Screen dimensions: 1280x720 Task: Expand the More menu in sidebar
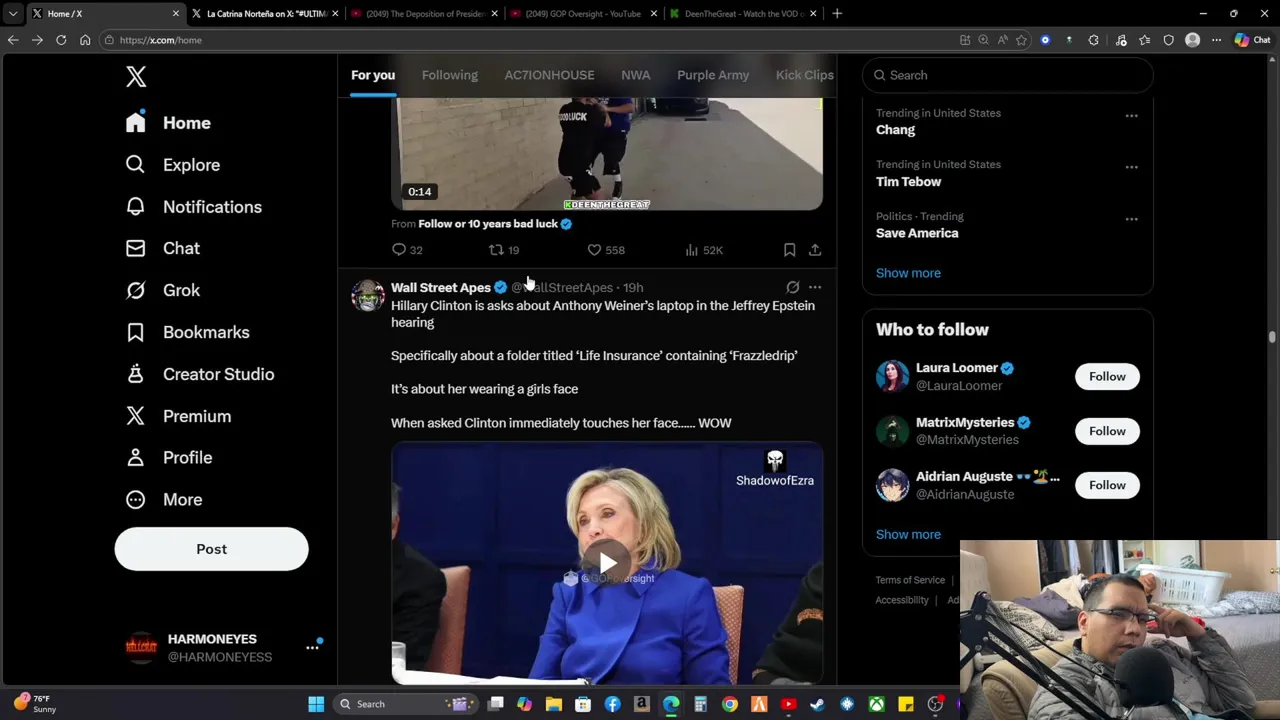(164, 499)
